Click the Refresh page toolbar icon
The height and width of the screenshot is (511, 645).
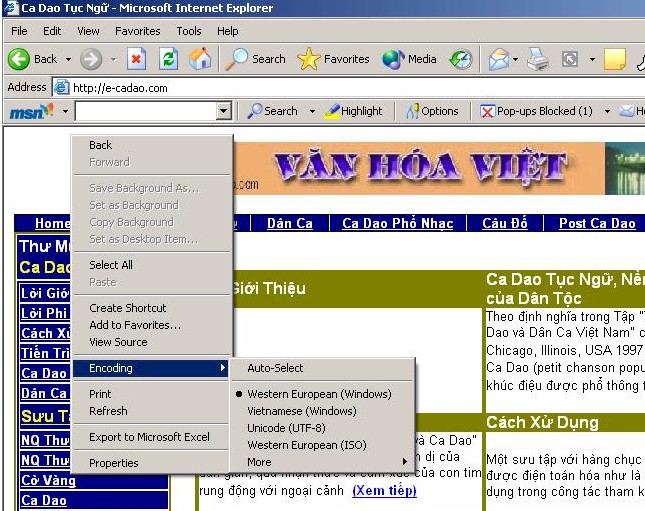pos(169,59)
